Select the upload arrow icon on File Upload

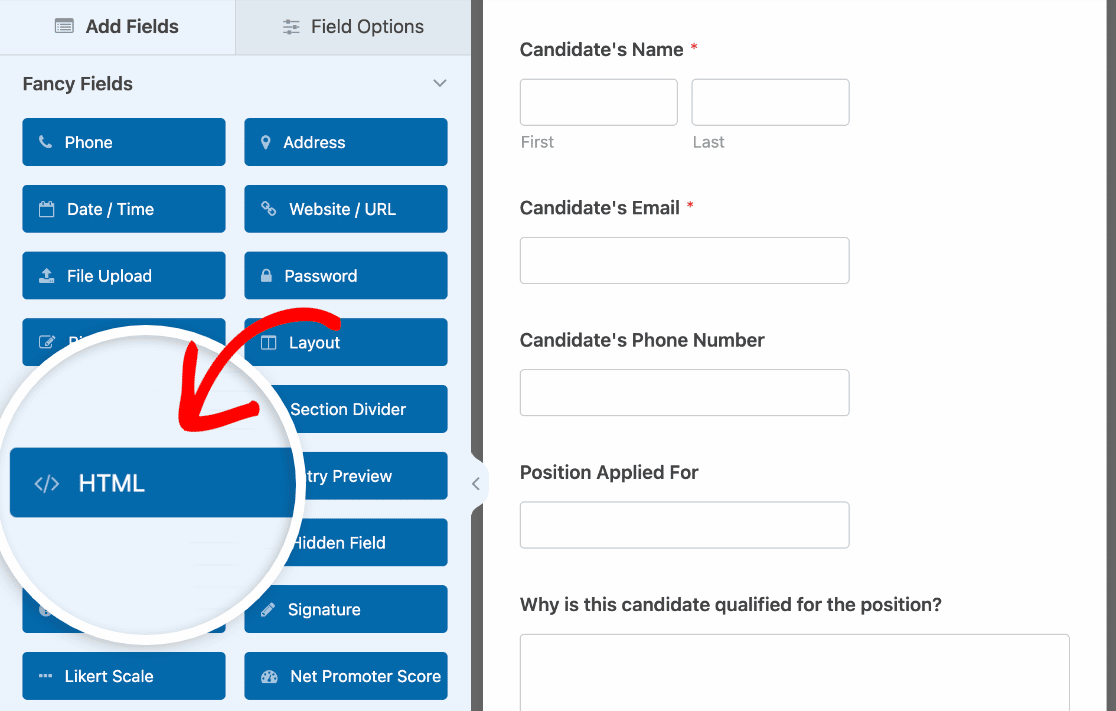click(x=46, y=275)
